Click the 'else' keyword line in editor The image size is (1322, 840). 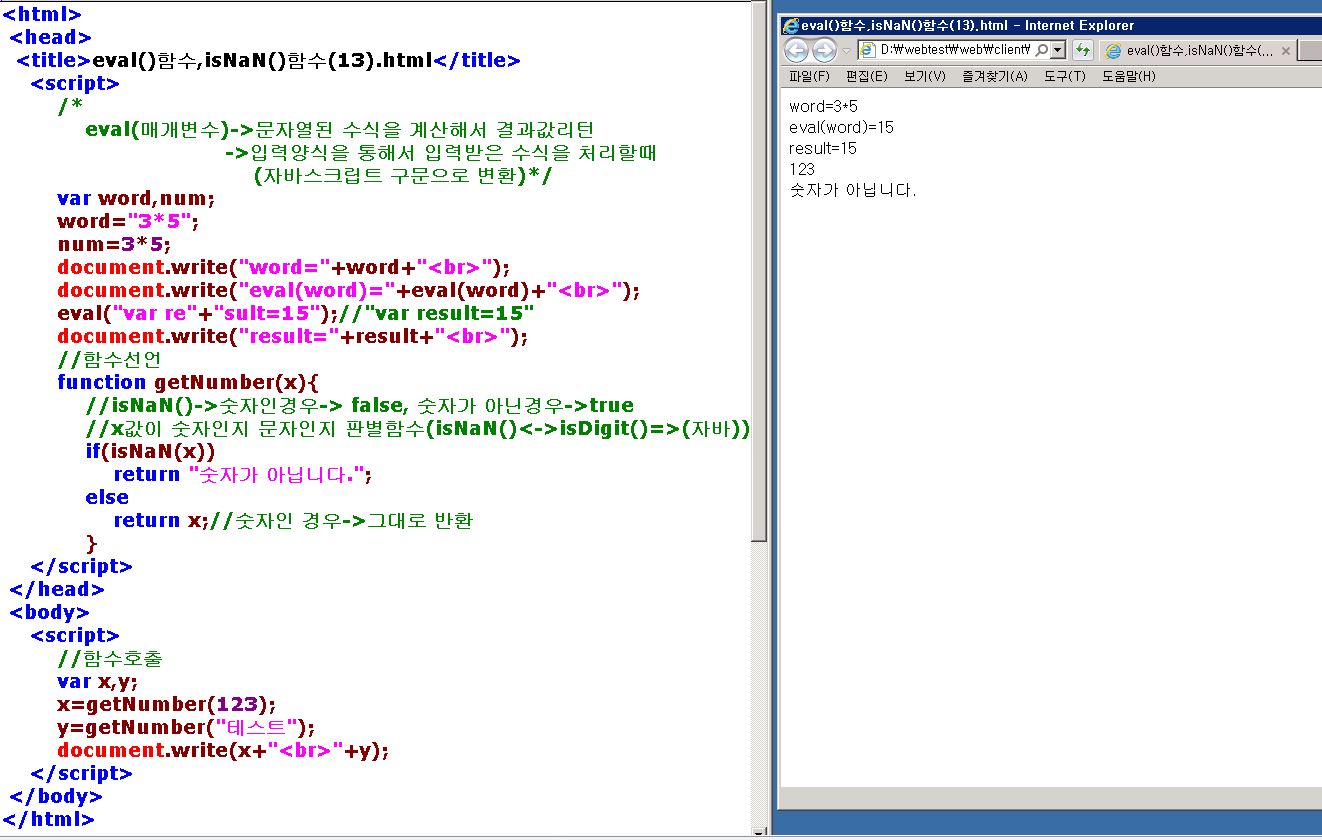pyautogui.click(x=107, y=497)
